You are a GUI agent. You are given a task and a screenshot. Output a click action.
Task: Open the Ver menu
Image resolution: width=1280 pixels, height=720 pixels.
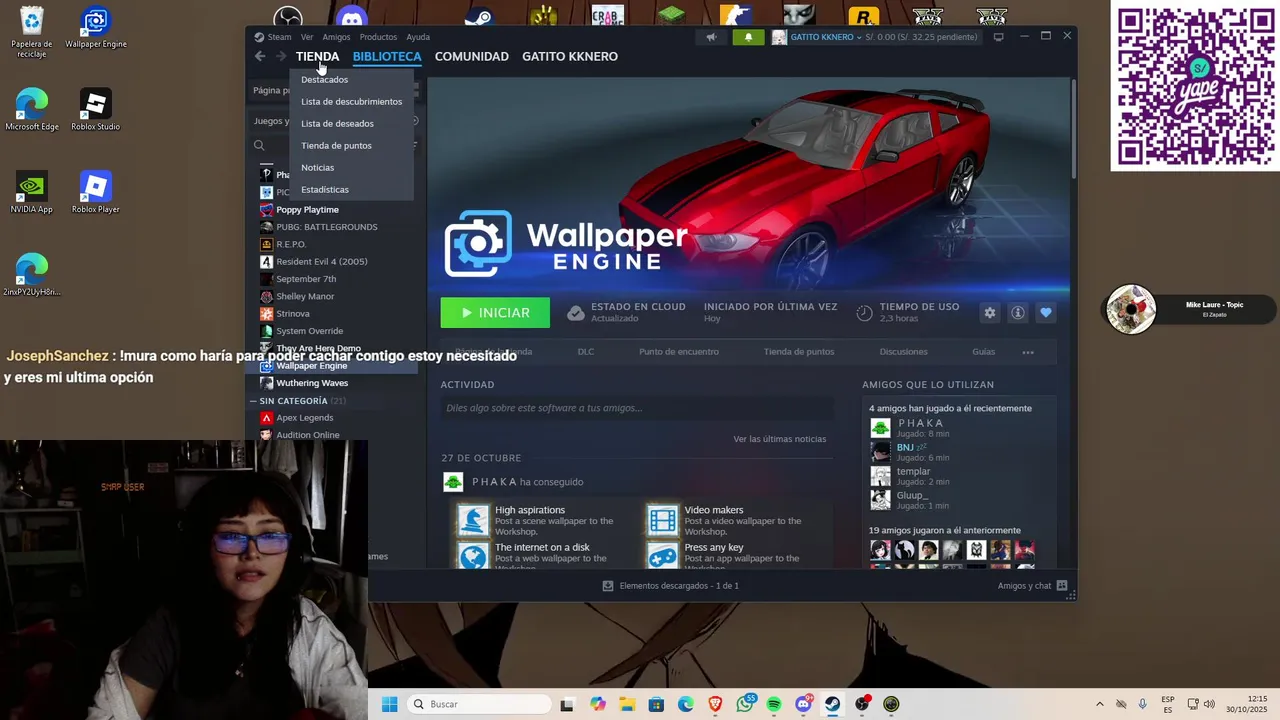pyautogui.click(x=307, y=37)
